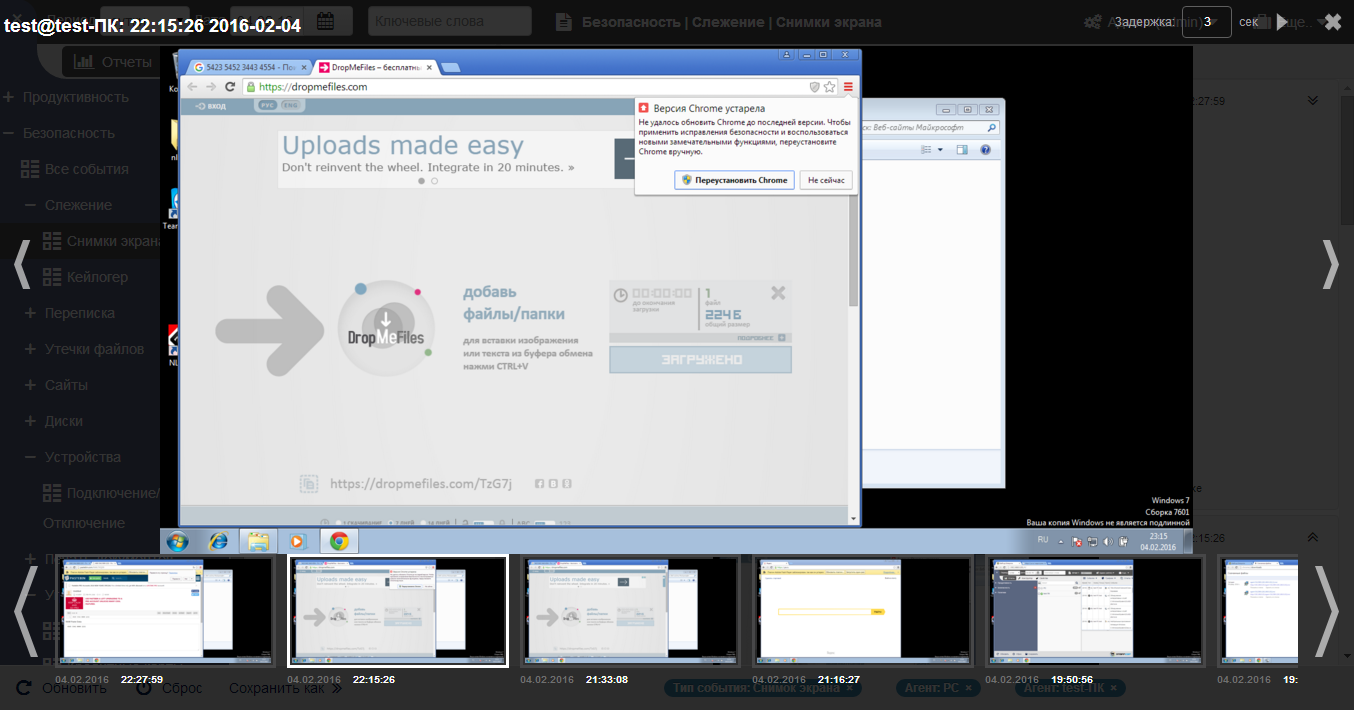Remove the Агент: PC filter tag

coord(968,688)
